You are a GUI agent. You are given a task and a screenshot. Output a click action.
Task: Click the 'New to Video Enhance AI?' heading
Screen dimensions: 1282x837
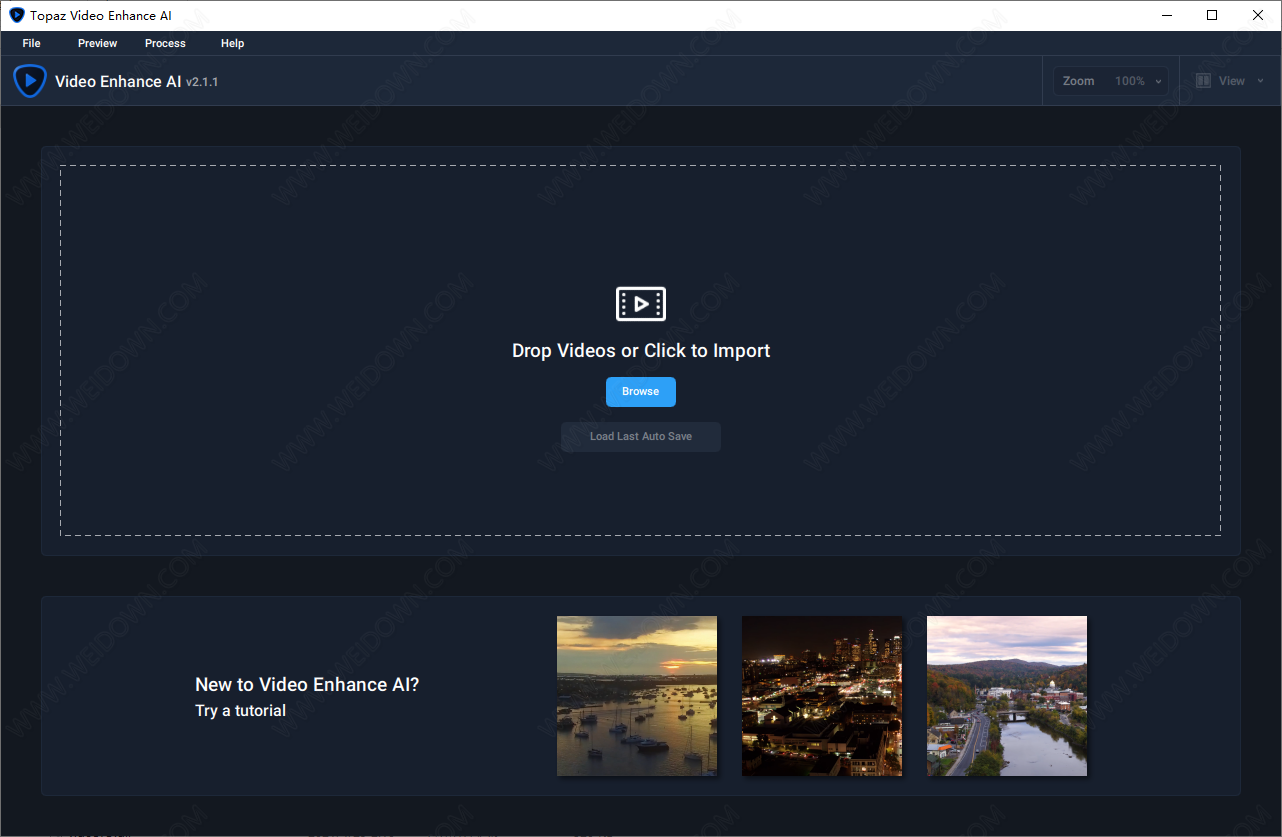click(x=307, y=685)
